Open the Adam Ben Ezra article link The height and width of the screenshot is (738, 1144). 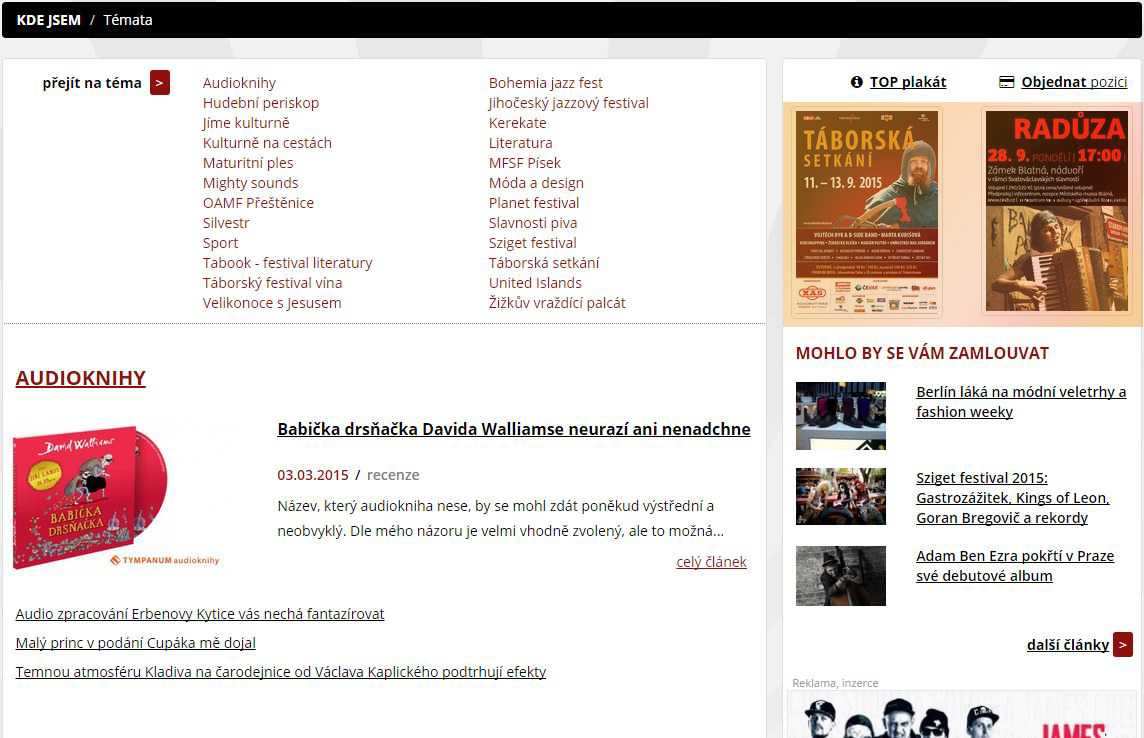1015,566
